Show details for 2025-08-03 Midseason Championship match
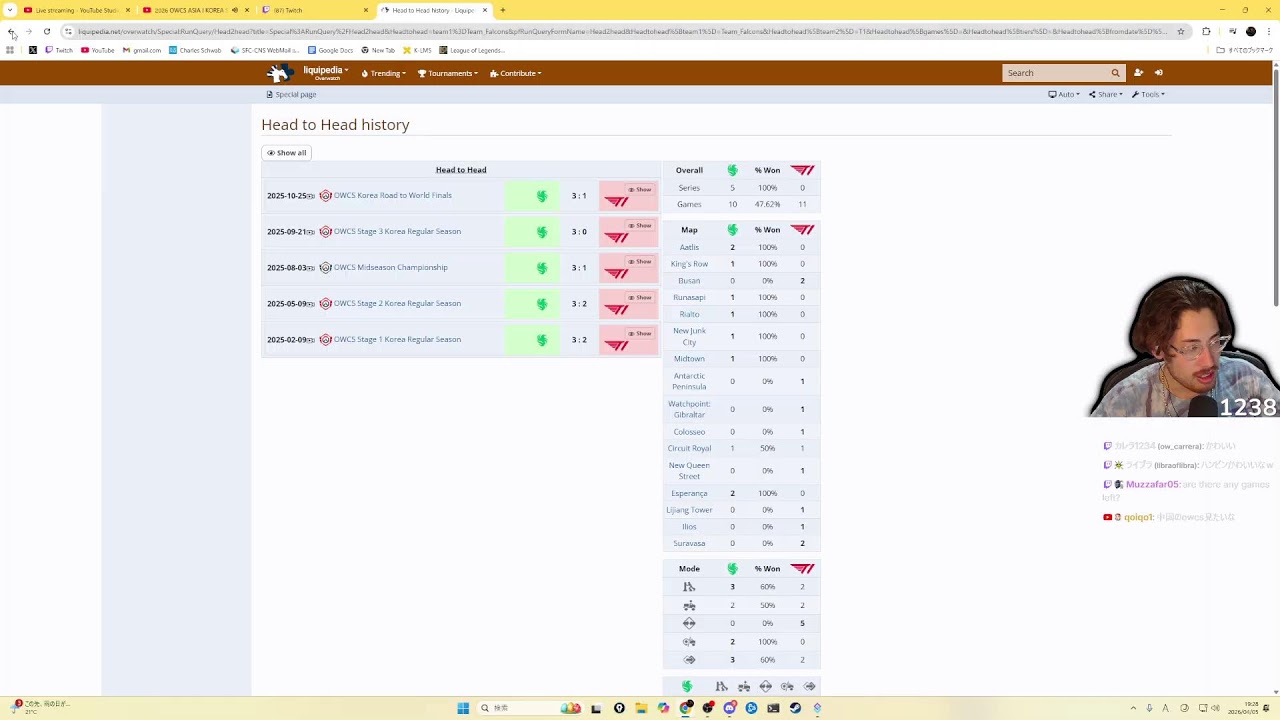 click(x=639, y=261)
